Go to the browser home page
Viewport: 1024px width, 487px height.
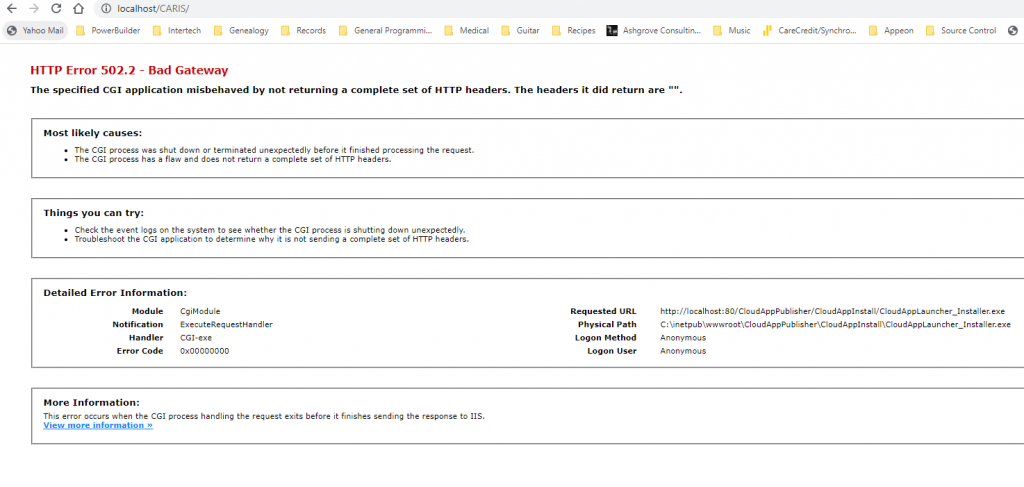[x=78, y=8]
